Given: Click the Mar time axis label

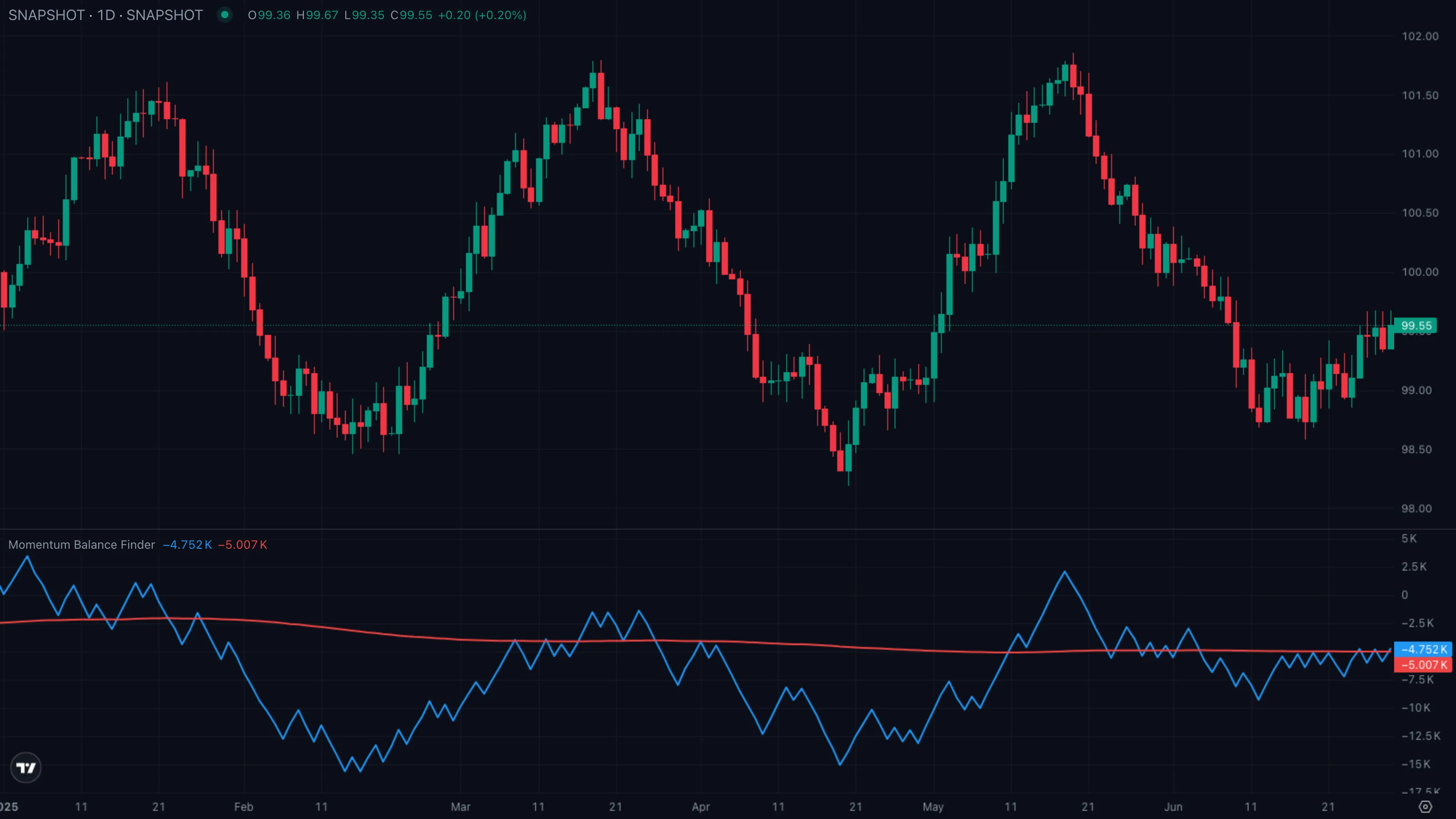Looking at the screenshot, I should click(x=460, y=807).
